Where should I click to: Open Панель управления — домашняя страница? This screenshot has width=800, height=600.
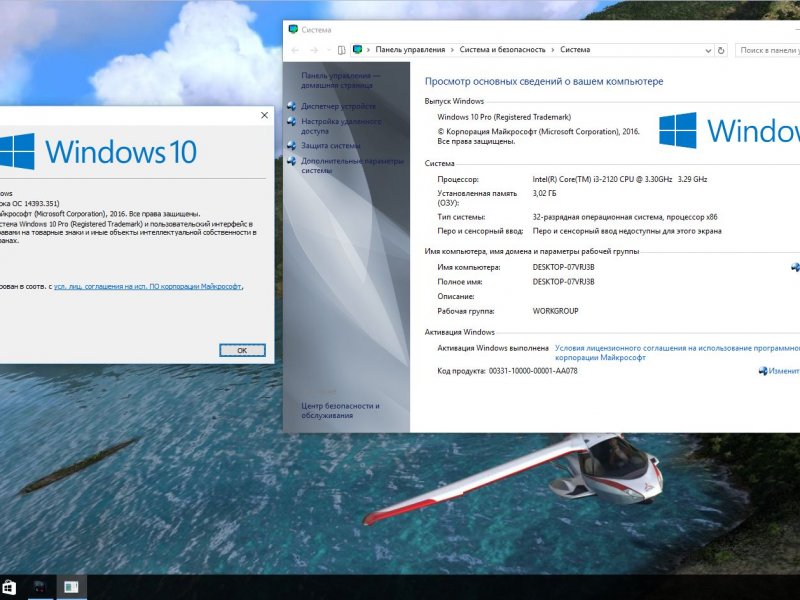(340, 81)
